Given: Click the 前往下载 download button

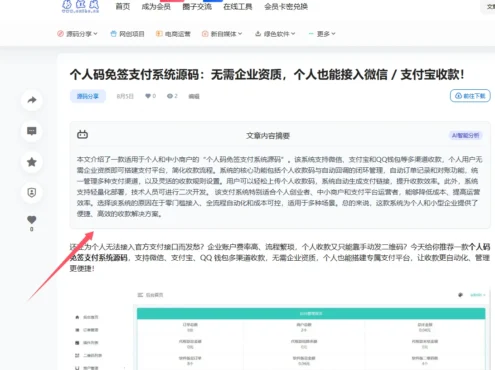Looking at the screenshot, I should coord(470,96).
